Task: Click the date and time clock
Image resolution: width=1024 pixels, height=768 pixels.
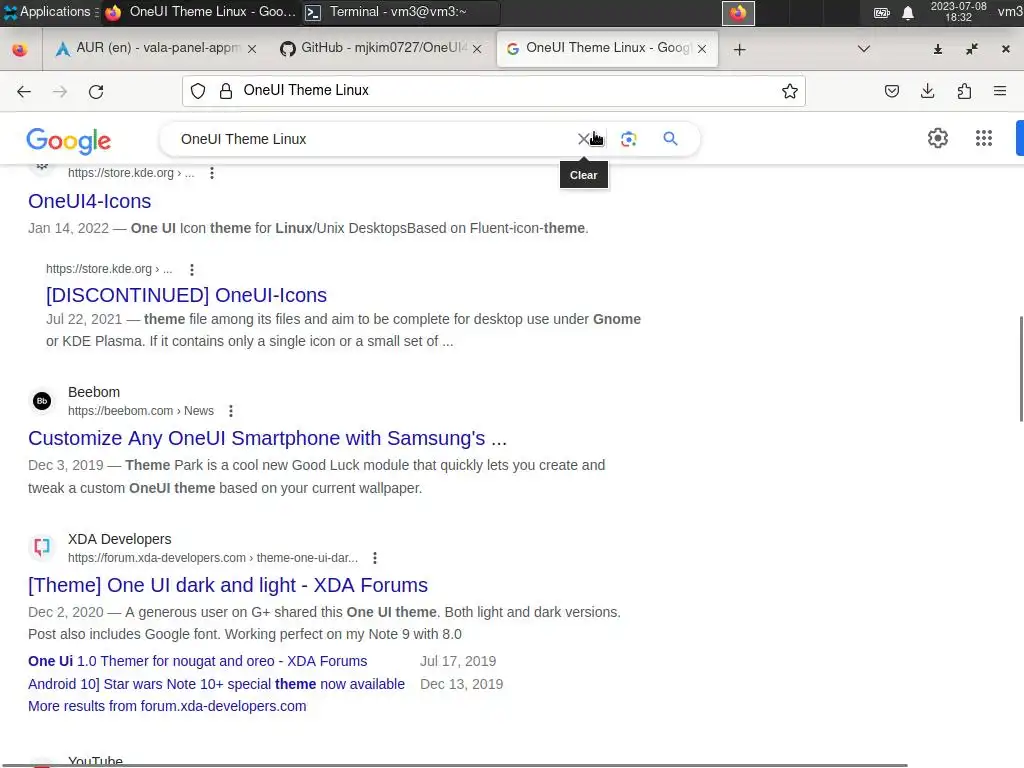Action: (x=958, y=12)
